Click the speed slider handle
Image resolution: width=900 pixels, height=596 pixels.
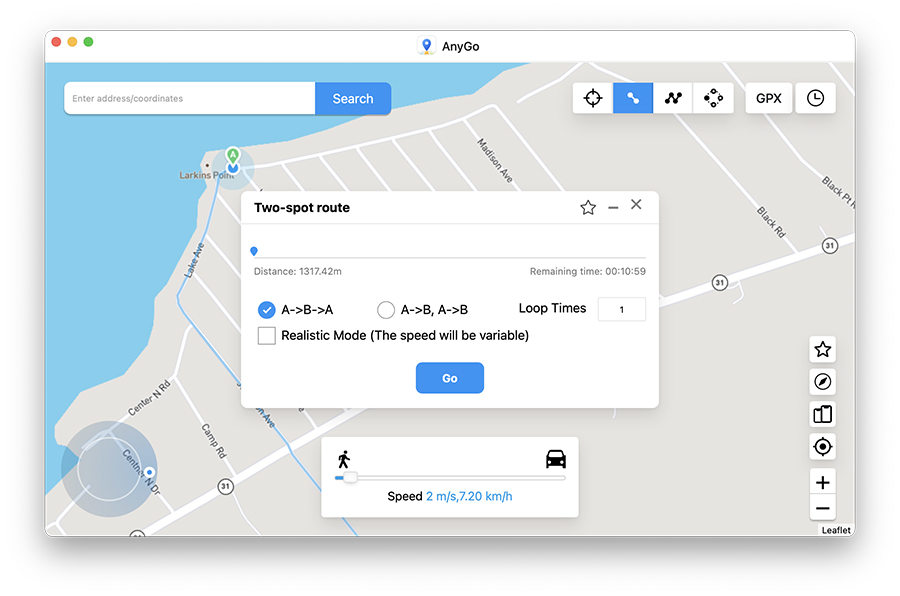pyautogui.click(x=349, y=478)
